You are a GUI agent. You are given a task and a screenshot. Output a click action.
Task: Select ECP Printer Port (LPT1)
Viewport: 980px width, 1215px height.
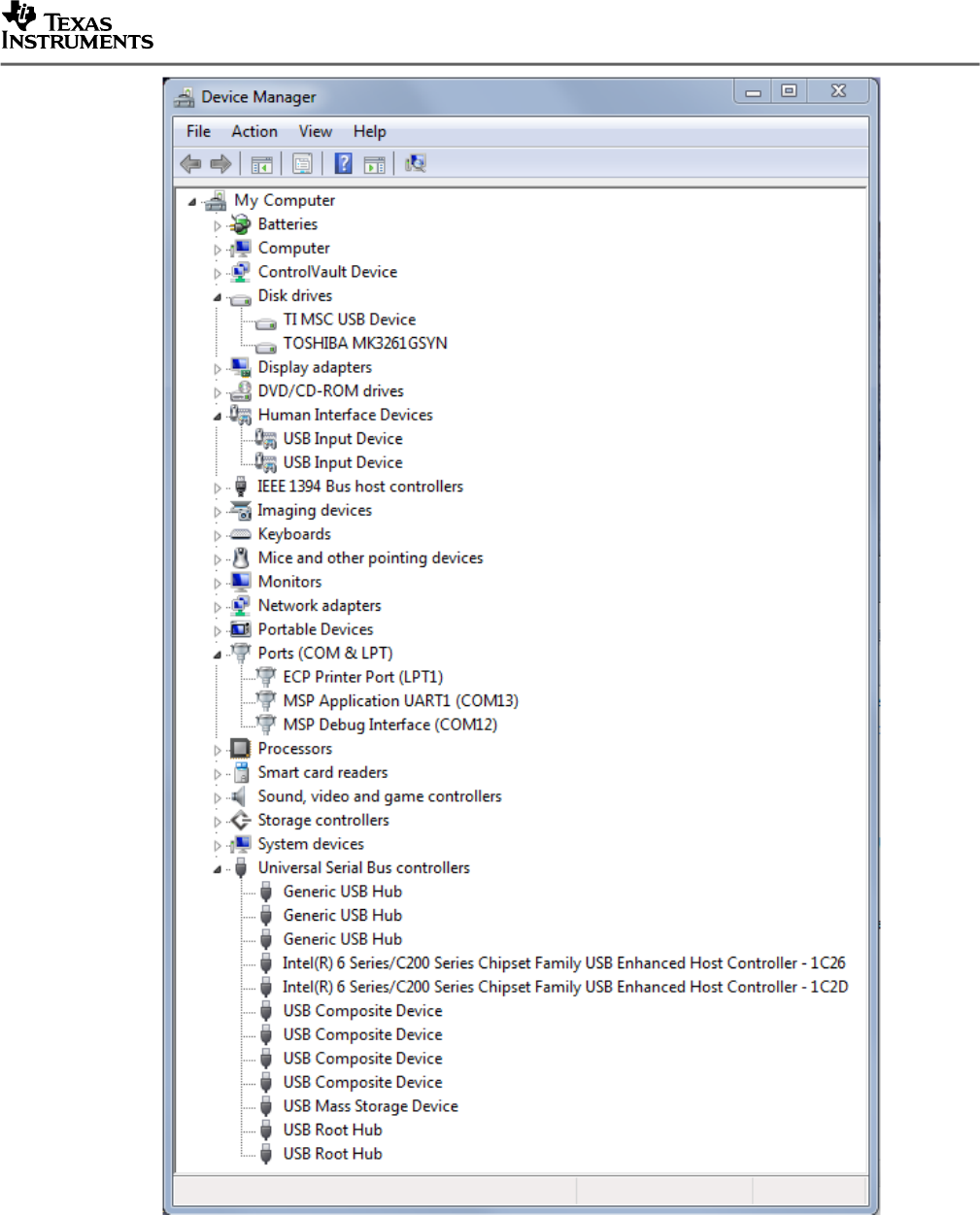click(x=362, y=677)
